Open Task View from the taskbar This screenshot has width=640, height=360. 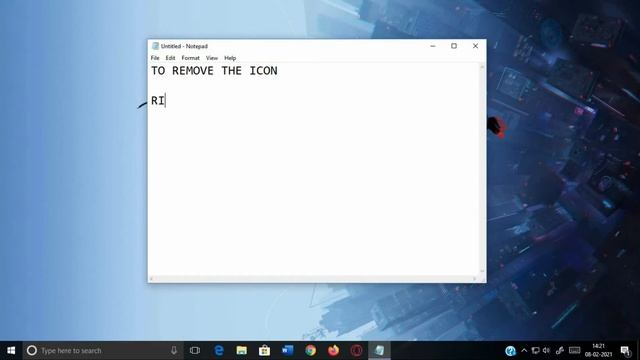195,351
